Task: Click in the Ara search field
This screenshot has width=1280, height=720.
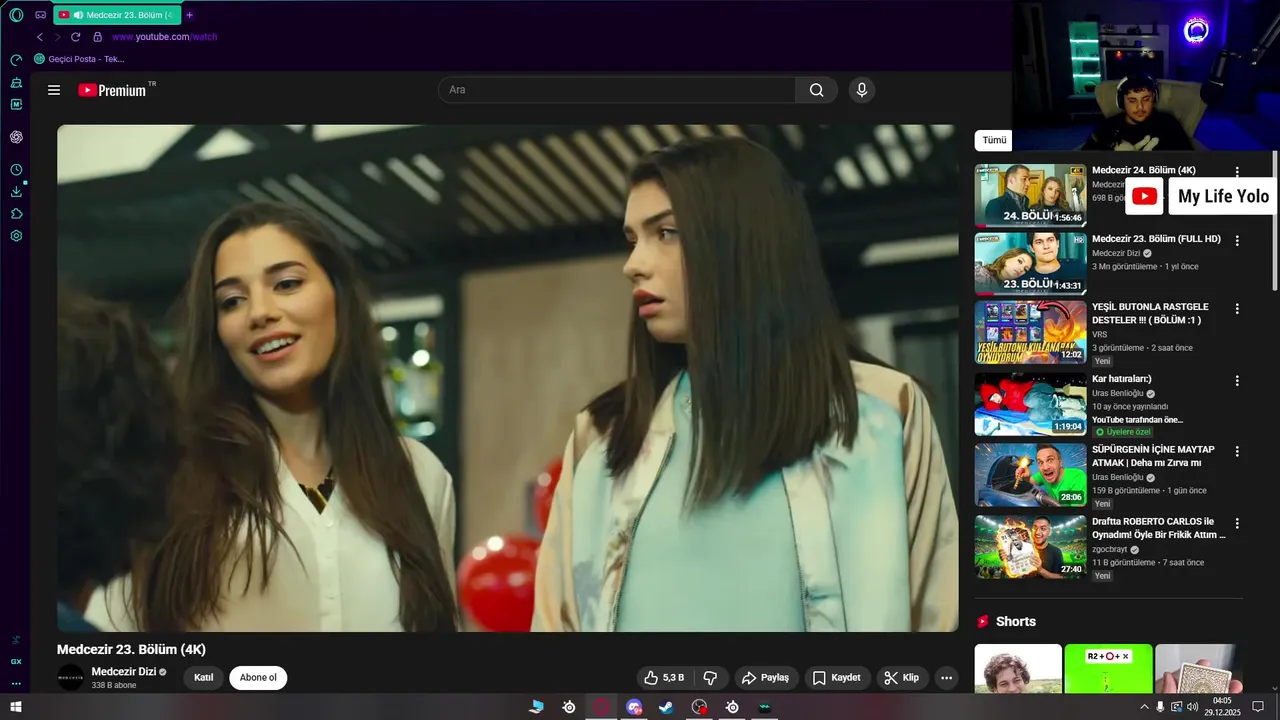Action: coord(617,90)
